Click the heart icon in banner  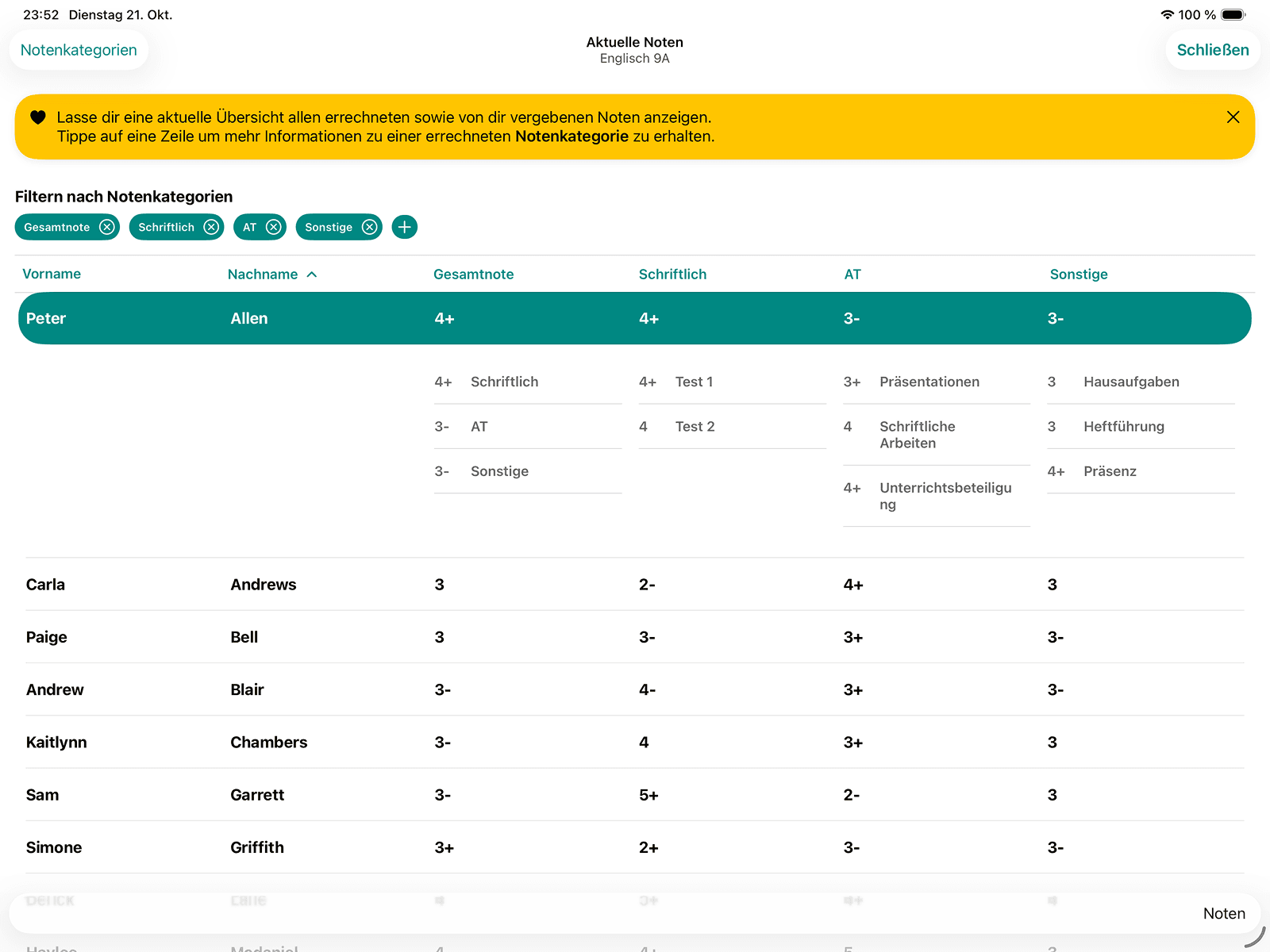click(37, 117)
